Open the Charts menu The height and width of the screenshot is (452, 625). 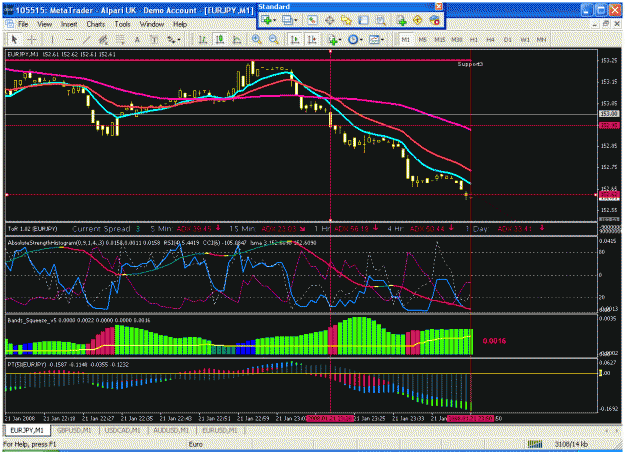[x=96, y=24]
